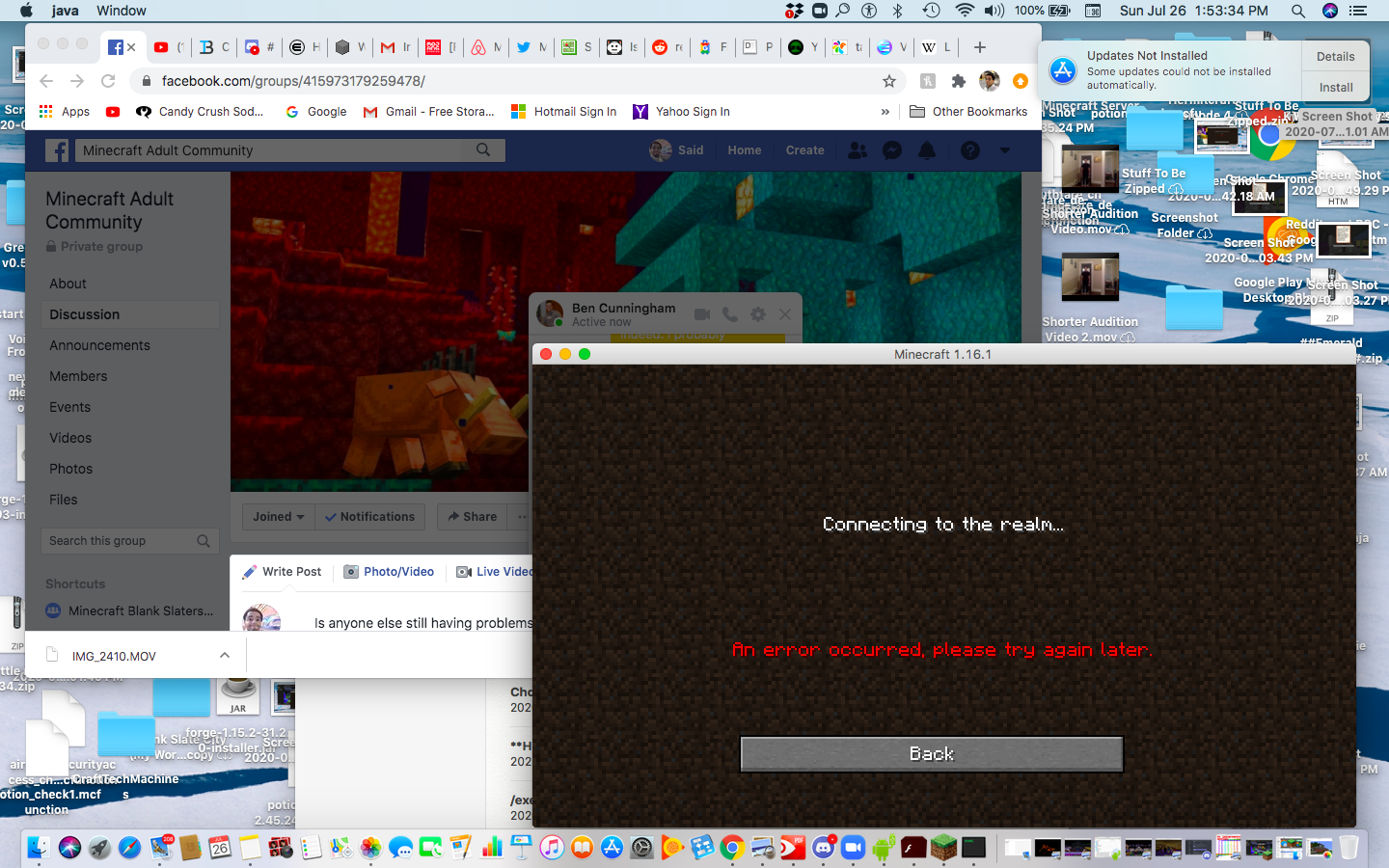Click Share button in the Facebook group
Viewport: 1389px width, 868px height.
coord(473,517)
